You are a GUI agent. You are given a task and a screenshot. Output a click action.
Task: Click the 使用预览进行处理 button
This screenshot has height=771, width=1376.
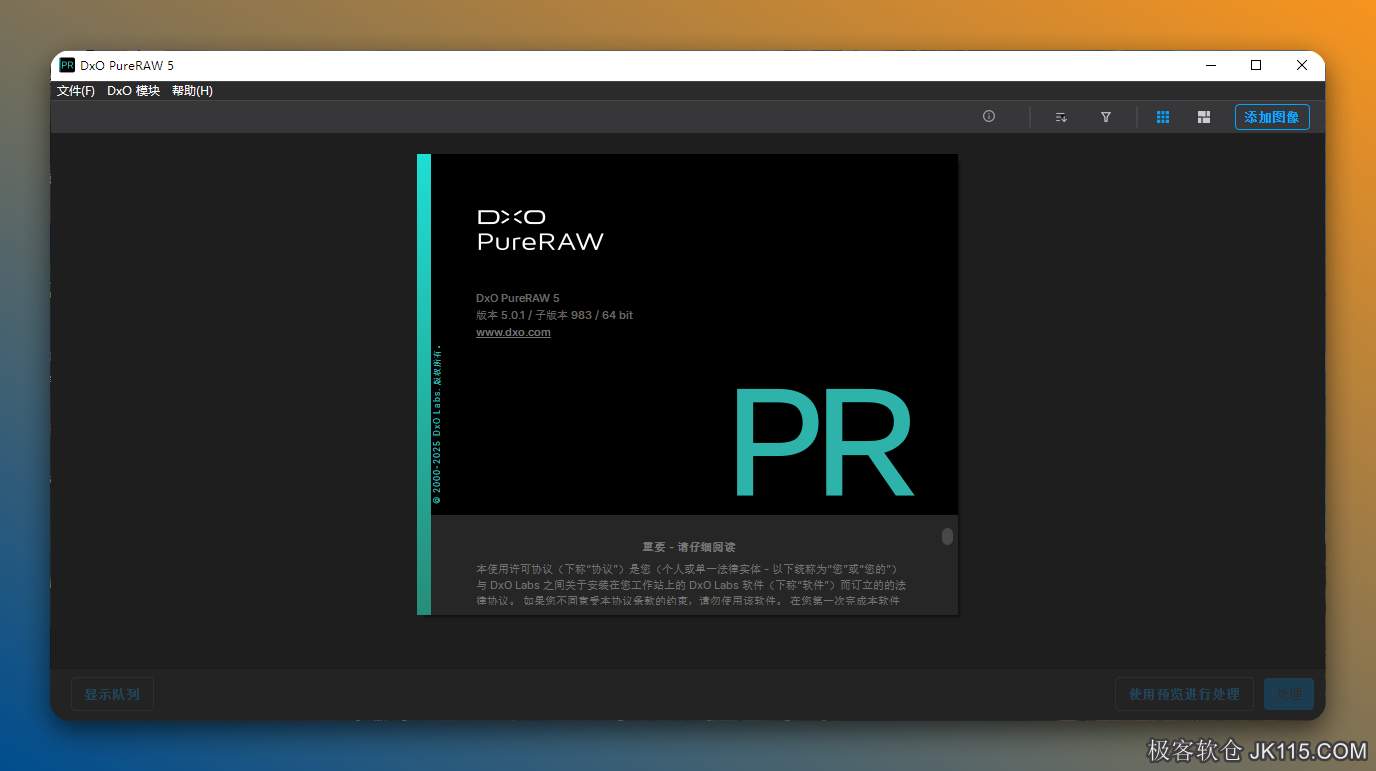1184,694
